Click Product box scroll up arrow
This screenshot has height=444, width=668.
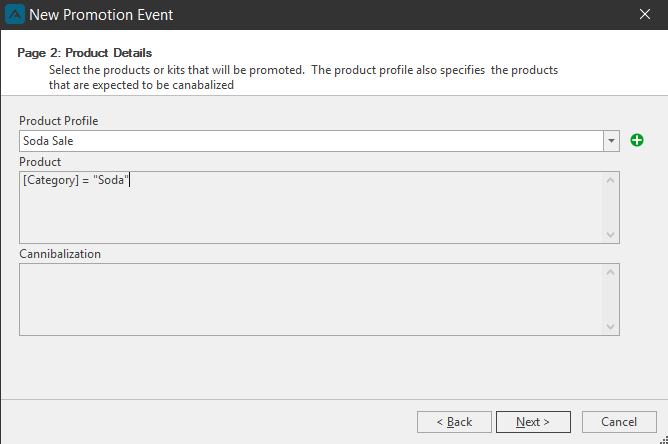[610, 180]
